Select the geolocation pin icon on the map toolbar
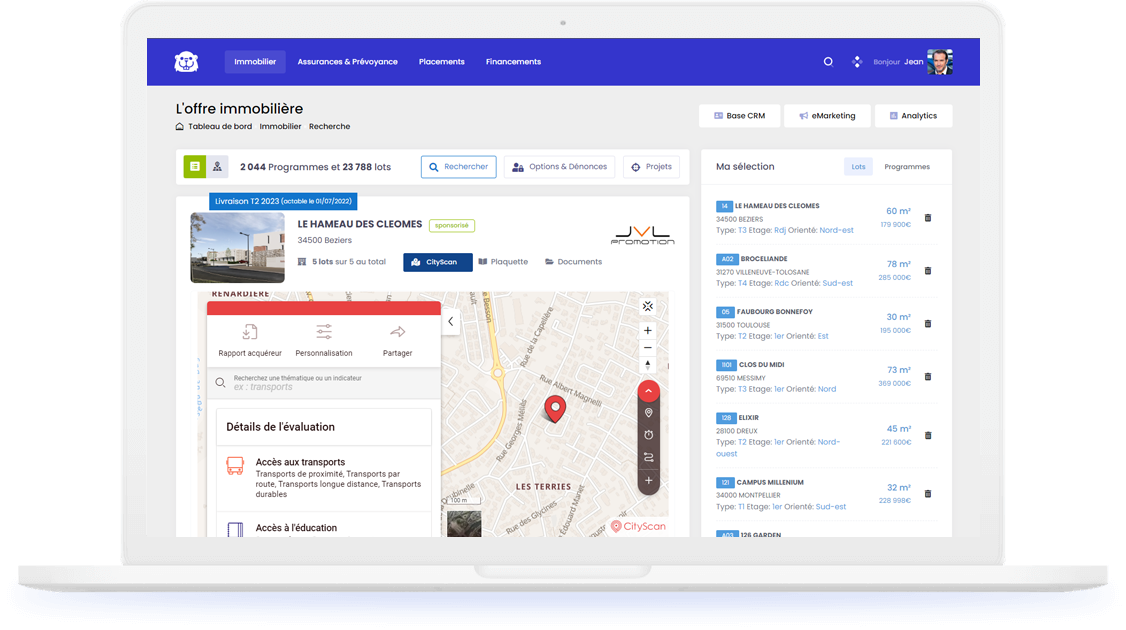Screen dimensions: 1126x630 click(x=648, y=411)
